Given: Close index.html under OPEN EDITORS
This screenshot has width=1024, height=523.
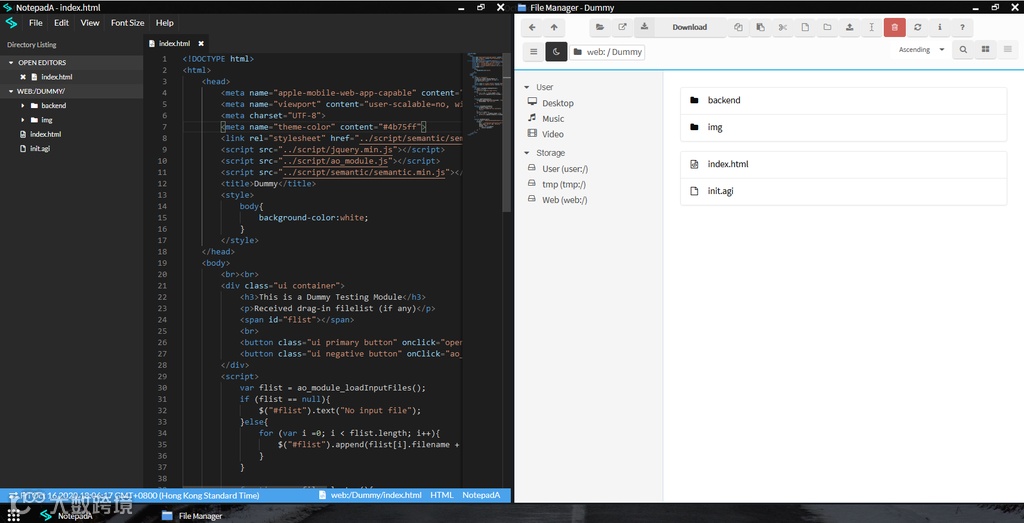Looking at the screenshot, I should click(23, 77).
